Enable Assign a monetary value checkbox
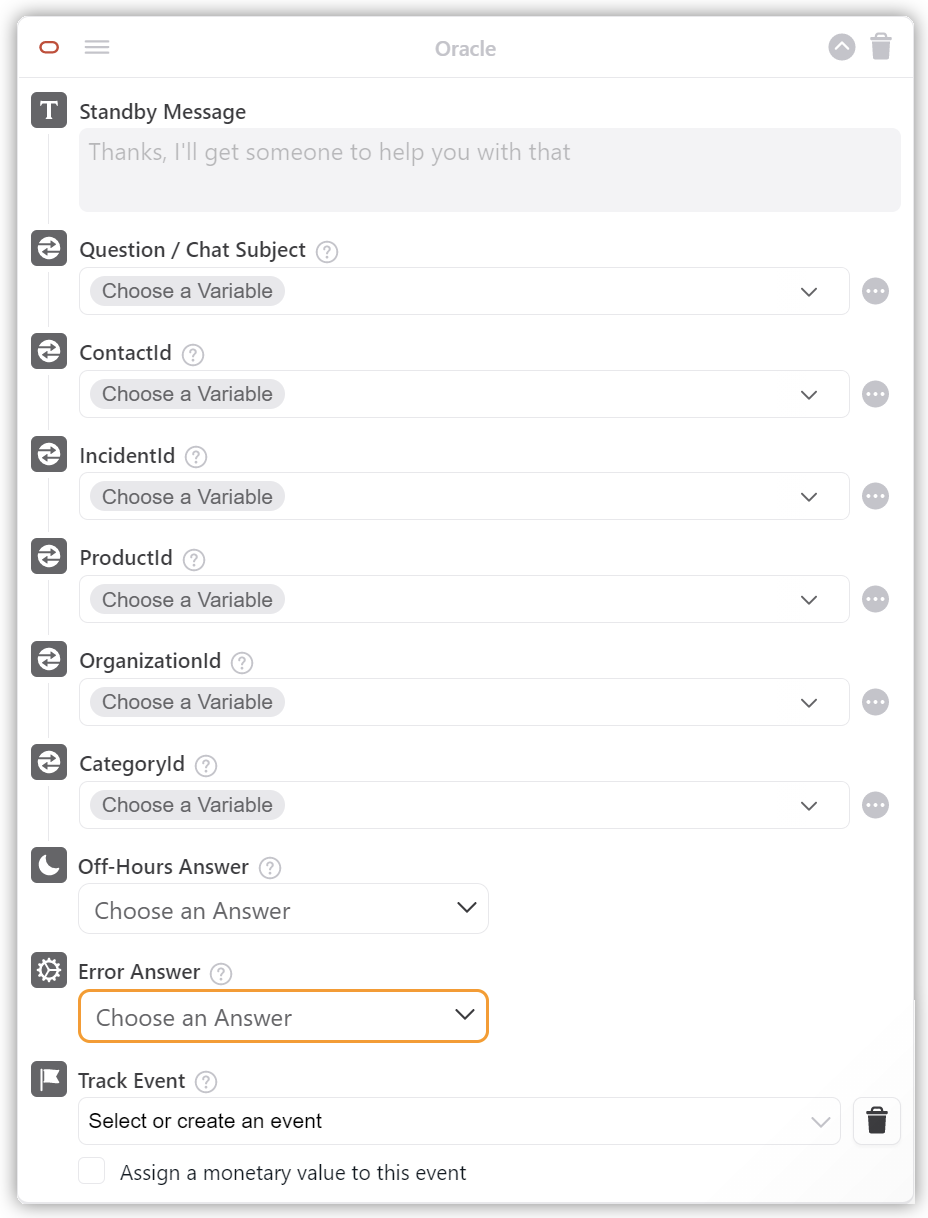928x1218 pixels. point(92,1172)
